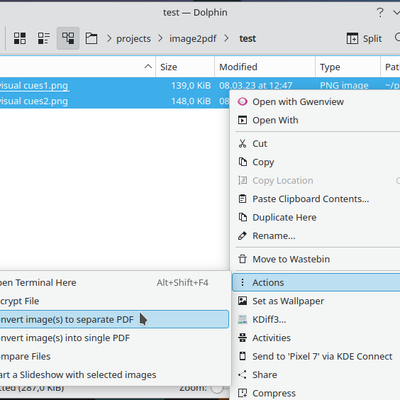
Task: Switch to Details view mode
Action: pyautogui.click(x=68, y=38)
